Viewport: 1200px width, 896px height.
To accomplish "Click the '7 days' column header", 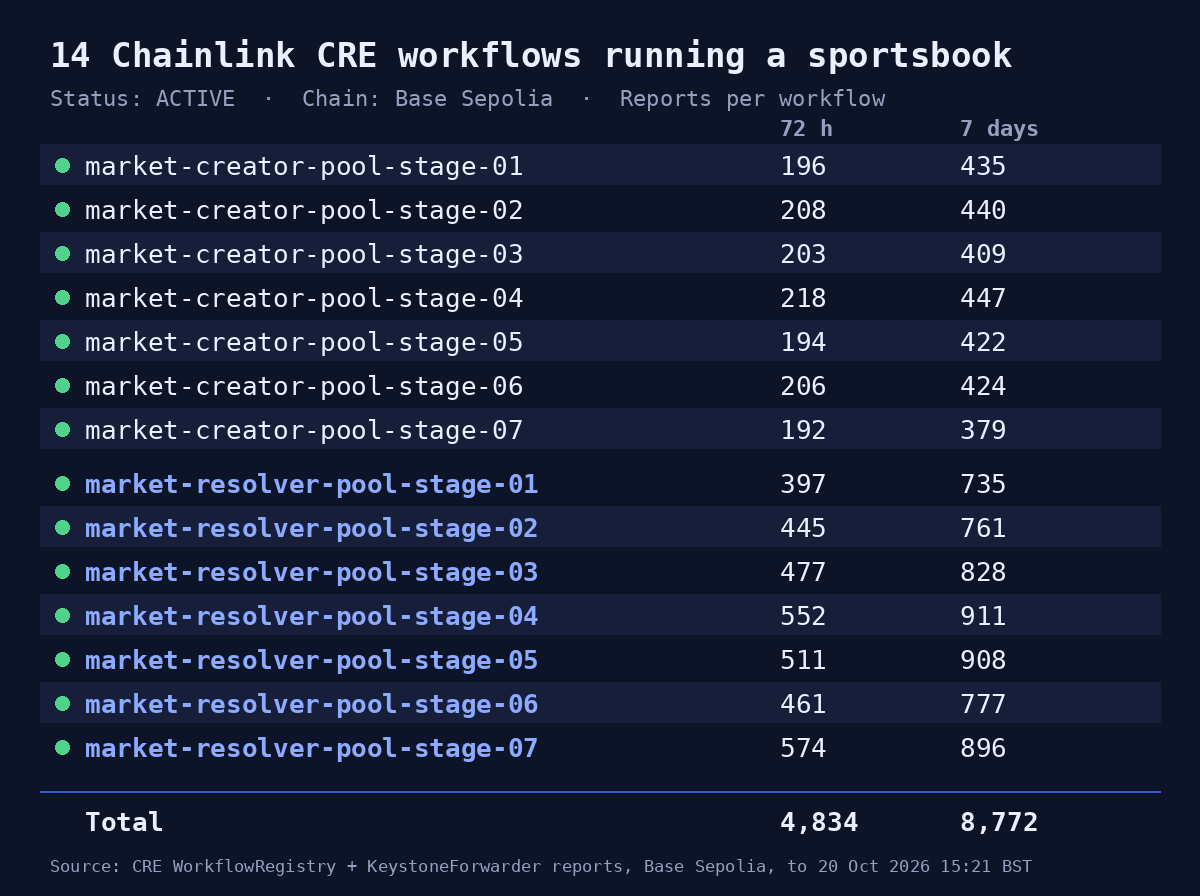I will coord(999,129).
